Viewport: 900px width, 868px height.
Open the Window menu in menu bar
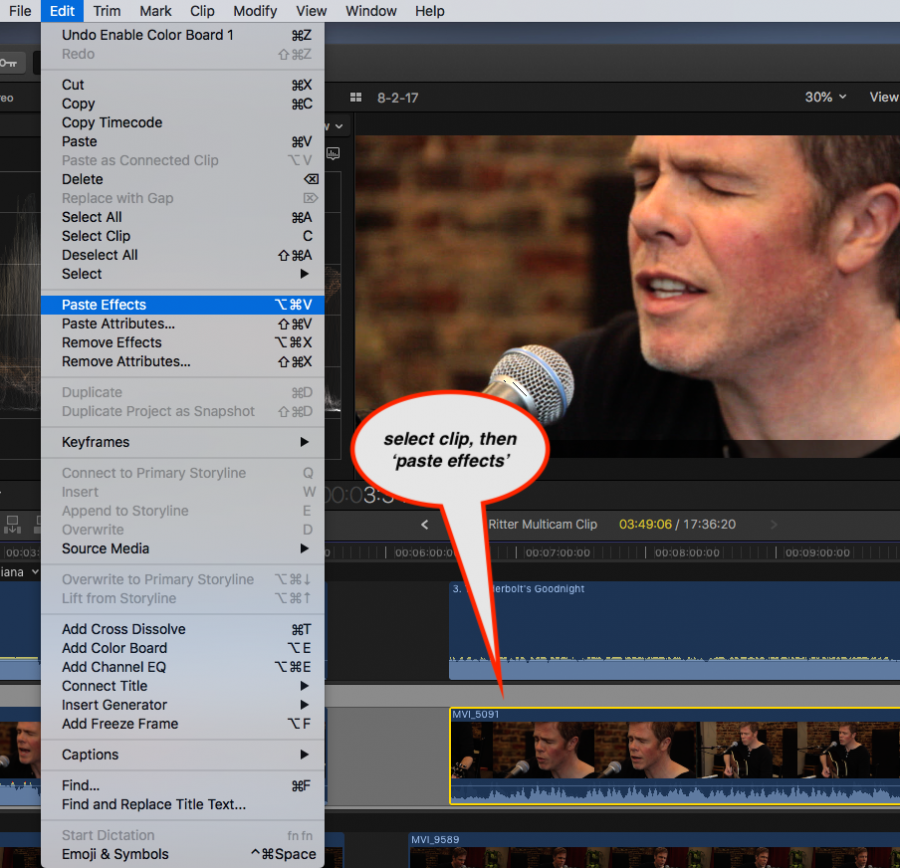tap(370, 11)
